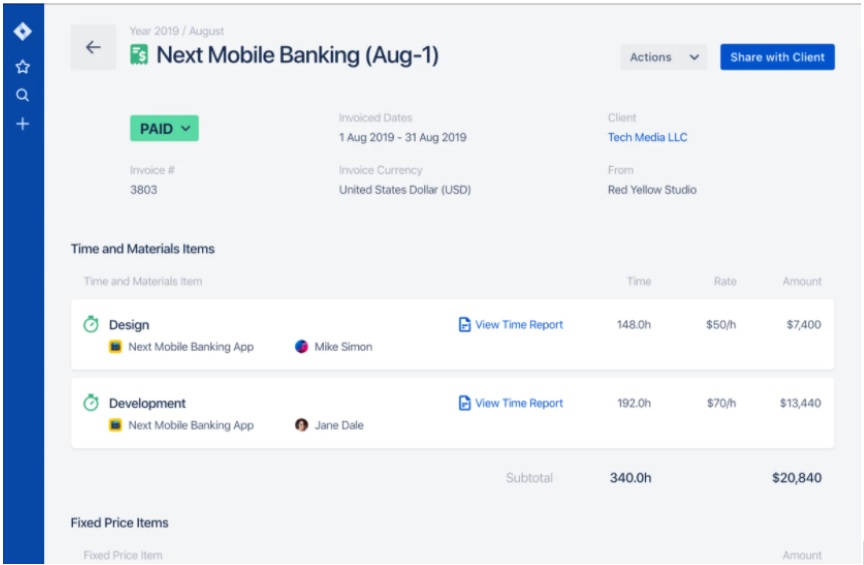Open the Tech Media LLC client link

[647, 137]
